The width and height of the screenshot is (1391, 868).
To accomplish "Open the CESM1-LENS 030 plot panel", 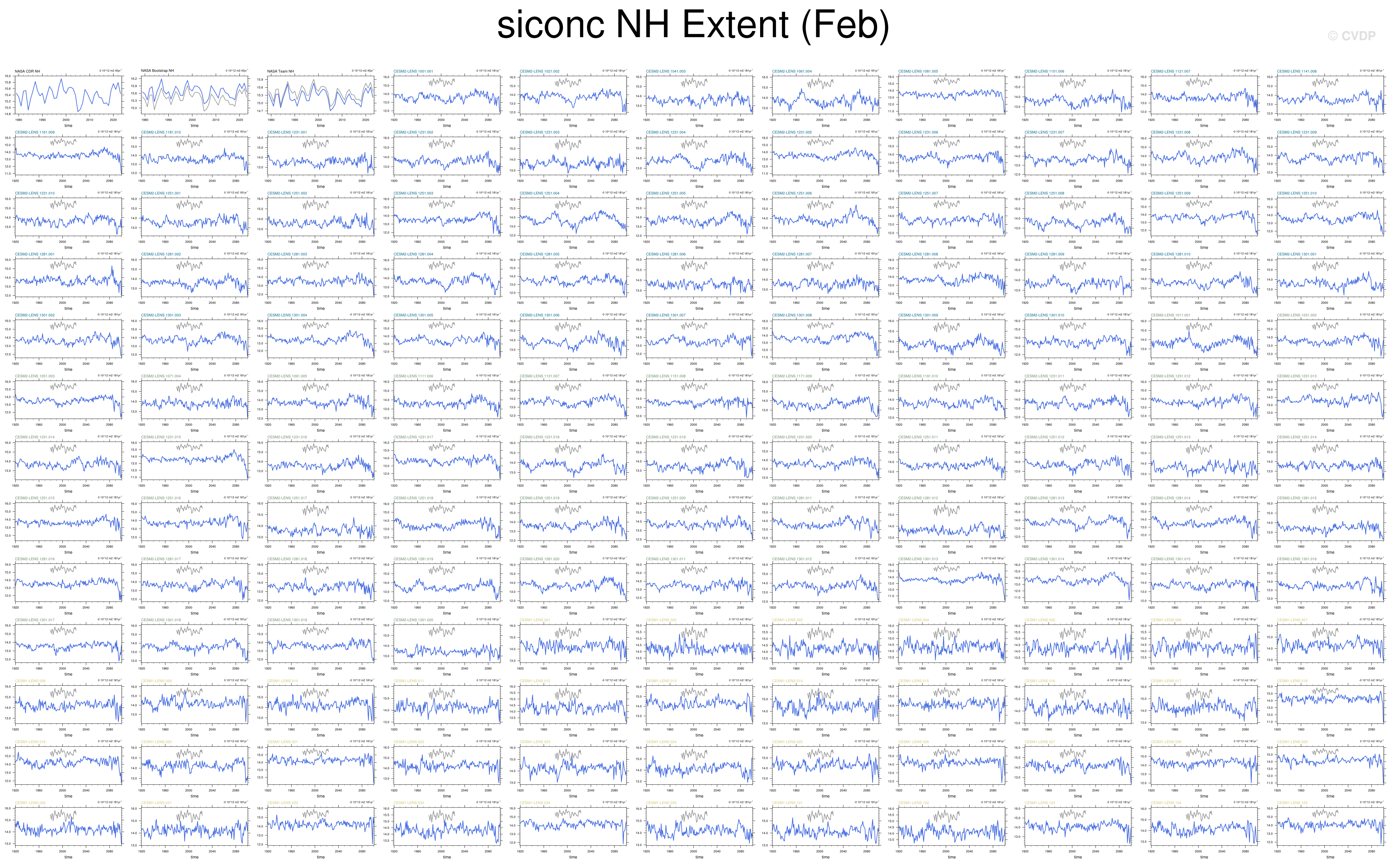I will [x=68, y=826].
